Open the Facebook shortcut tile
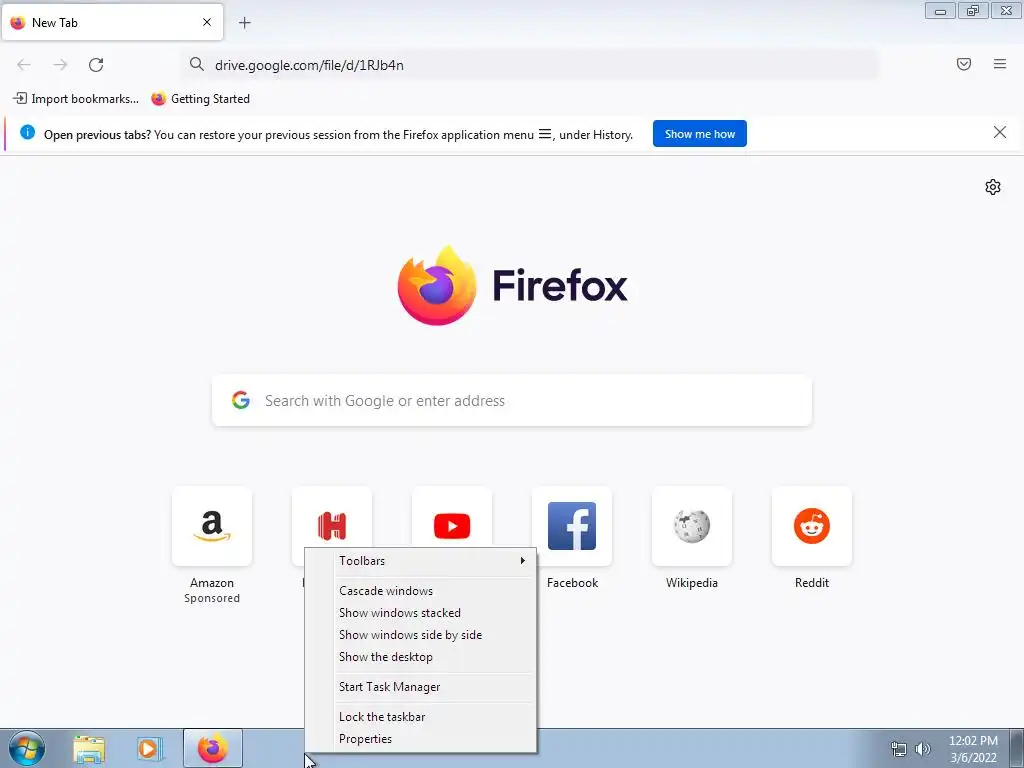The image size is (1024, 768). pyautogui.click(x=572, y=526)
